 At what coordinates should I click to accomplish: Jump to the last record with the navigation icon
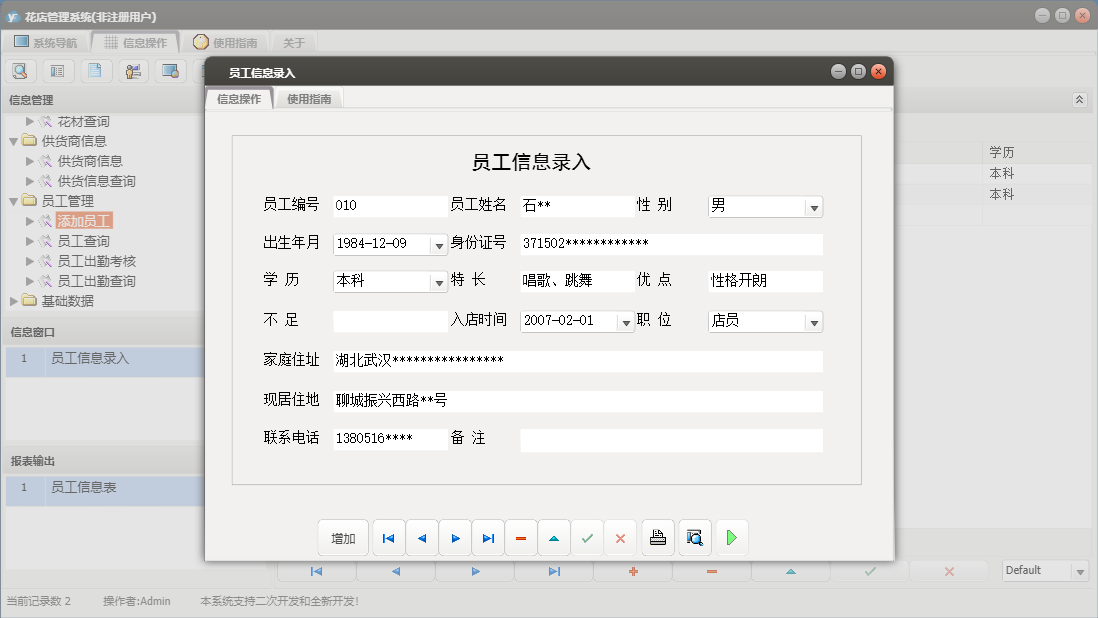[488, 537]
